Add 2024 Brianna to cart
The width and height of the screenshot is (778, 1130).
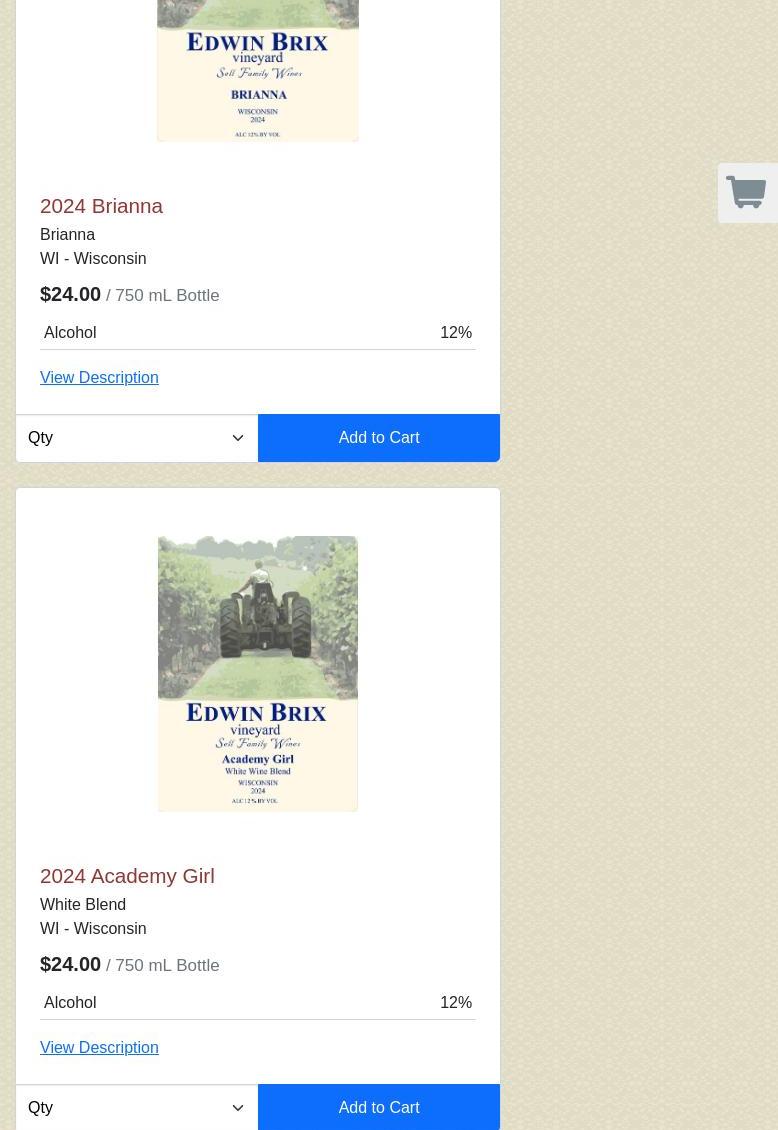tap(379, 438)
